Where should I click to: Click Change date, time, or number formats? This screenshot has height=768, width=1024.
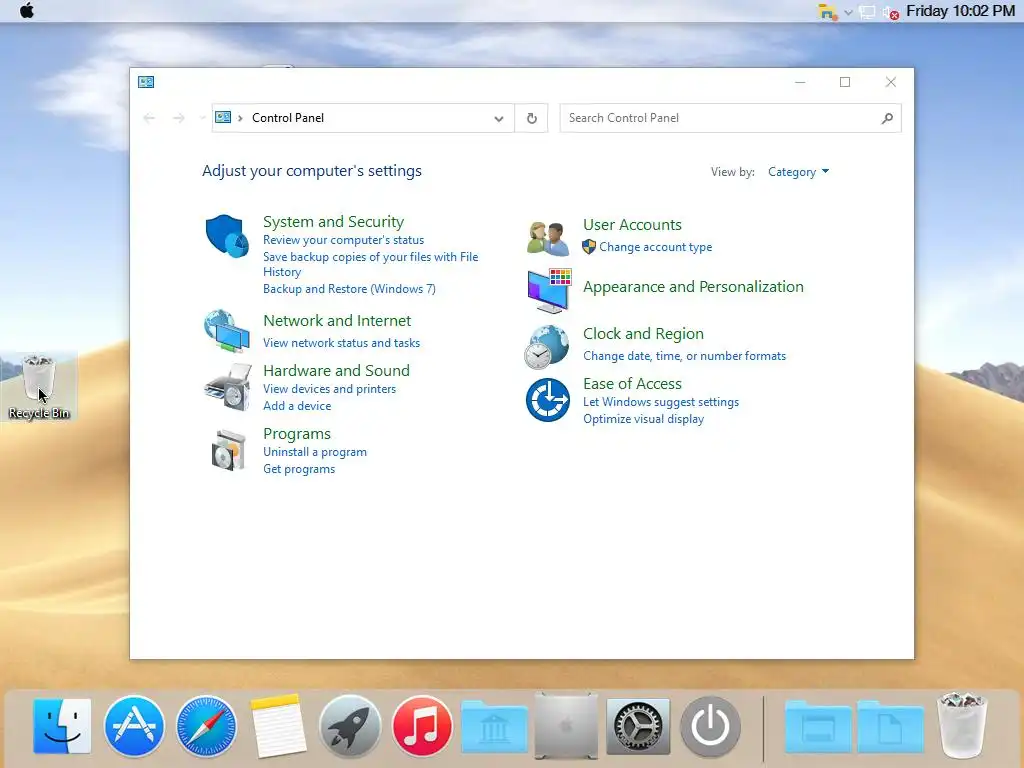click(x=684, y=357)
